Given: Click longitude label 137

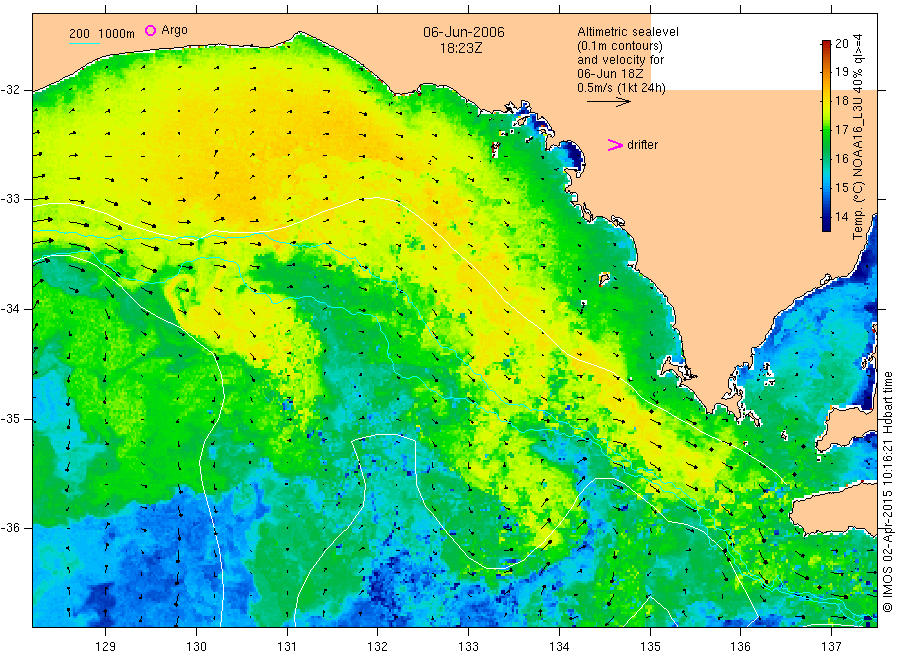Looking at the screenshot, I should point(831,647).
